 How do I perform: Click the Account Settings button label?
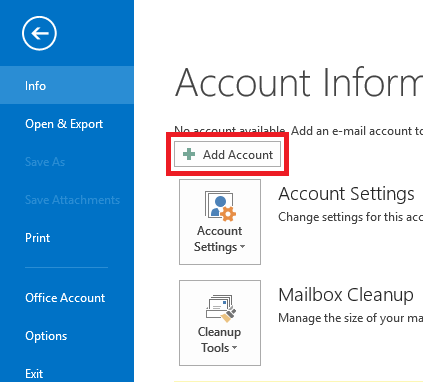tap(219, 239)
